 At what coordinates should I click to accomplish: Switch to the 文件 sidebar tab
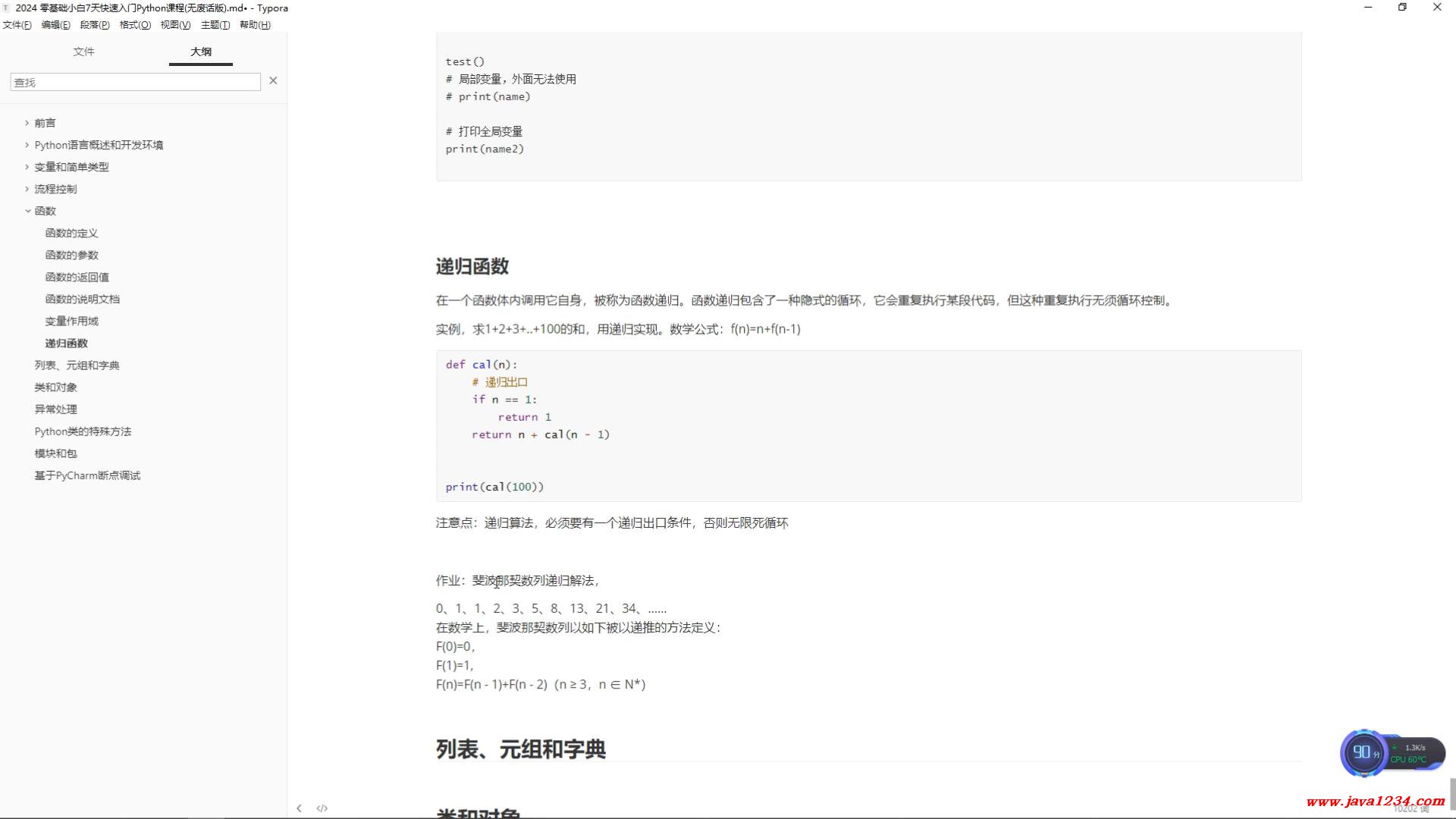[83, 52]
